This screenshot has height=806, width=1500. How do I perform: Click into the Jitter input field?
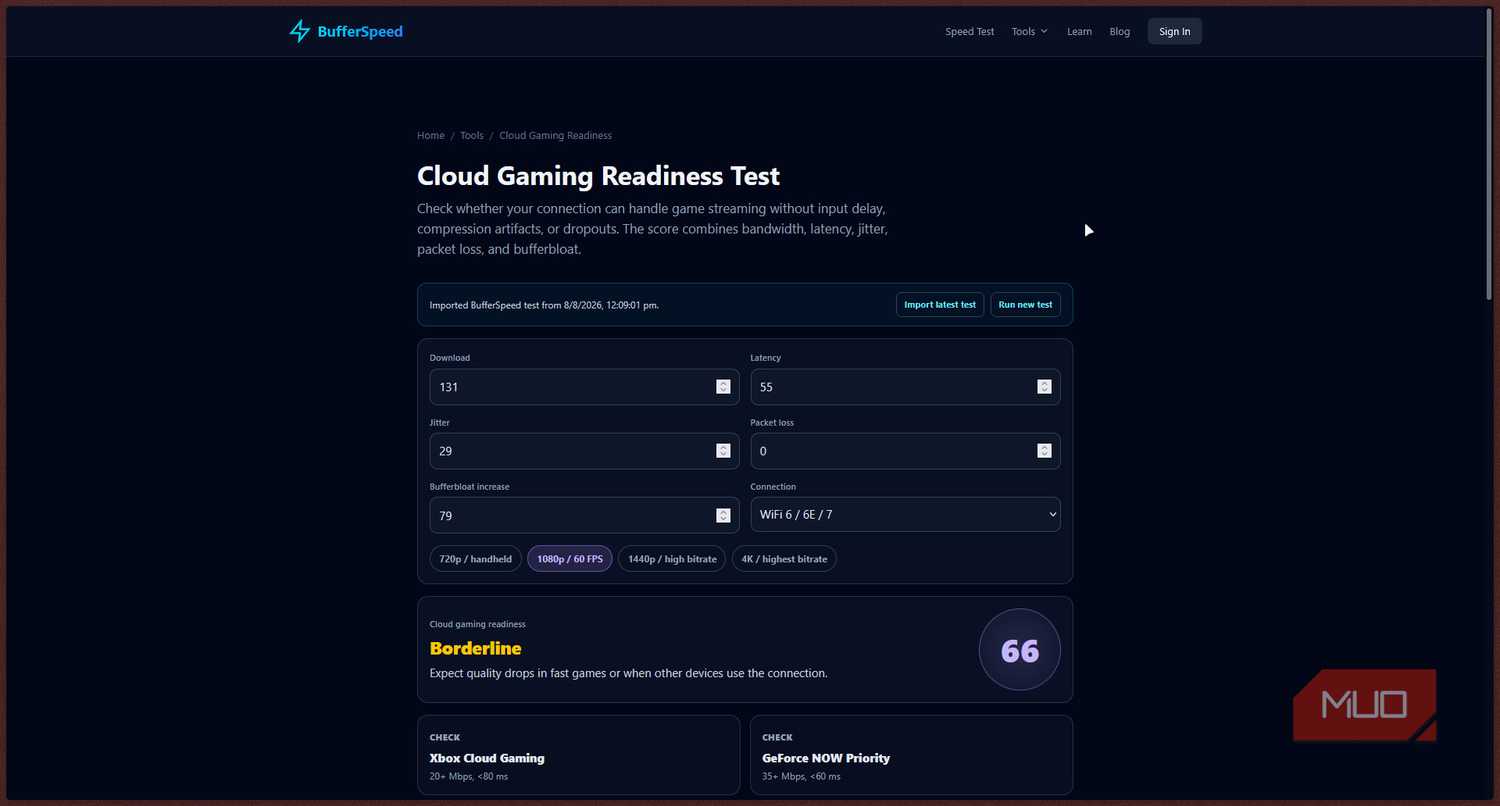click(585, 451)
